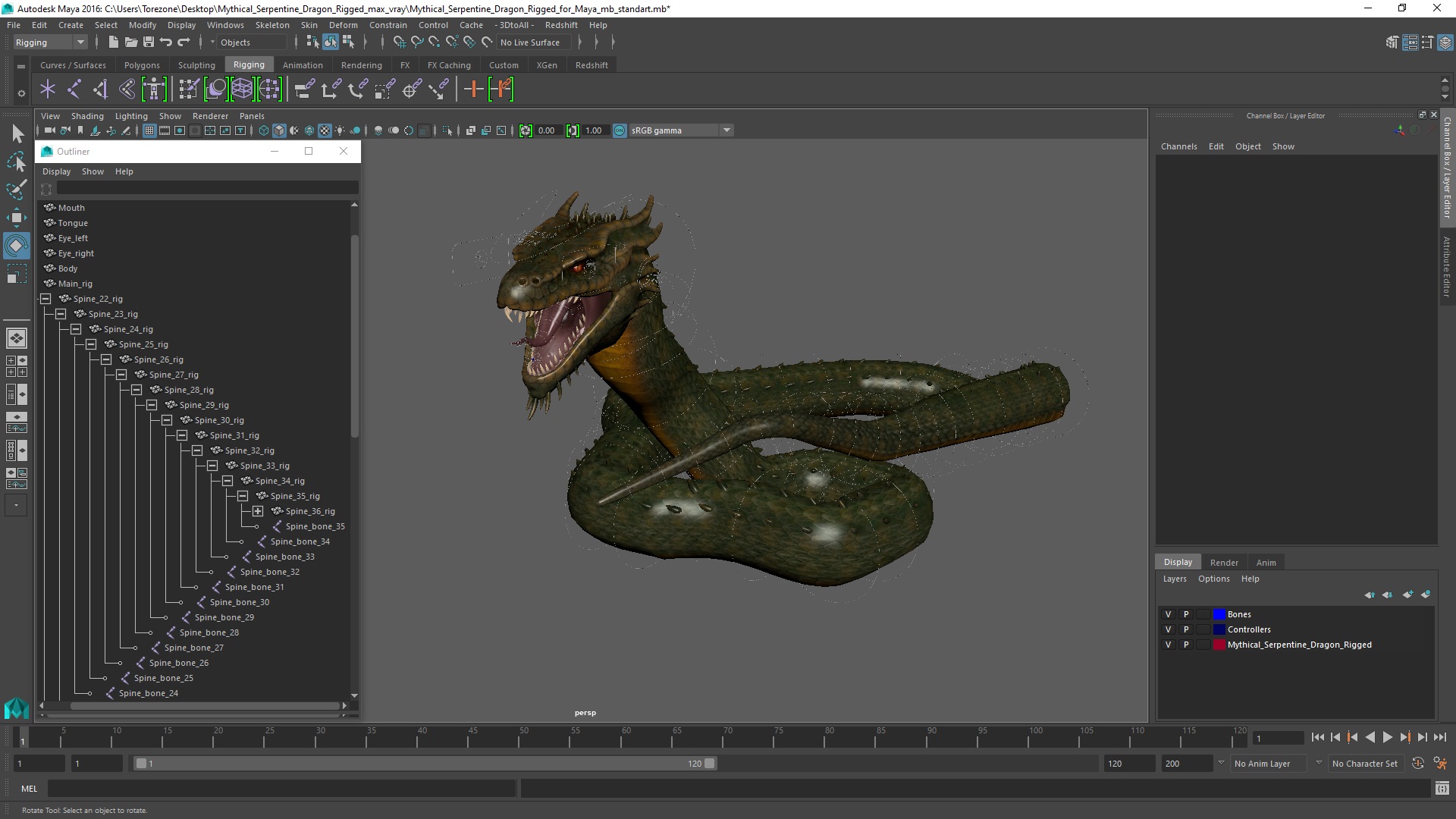Activate the Lasso selection tool
This screenshot has height=819, width=1456.
pyautogui.click(x=17, y=162)
